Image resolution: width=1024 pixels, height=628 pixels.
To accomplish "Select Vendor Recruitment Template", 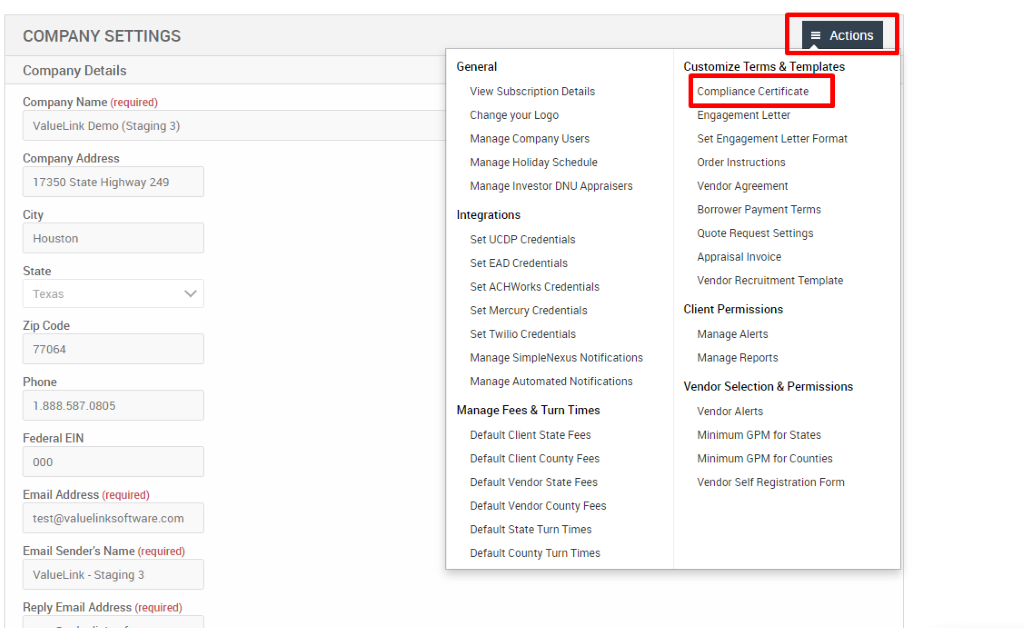I will (769, 280).
